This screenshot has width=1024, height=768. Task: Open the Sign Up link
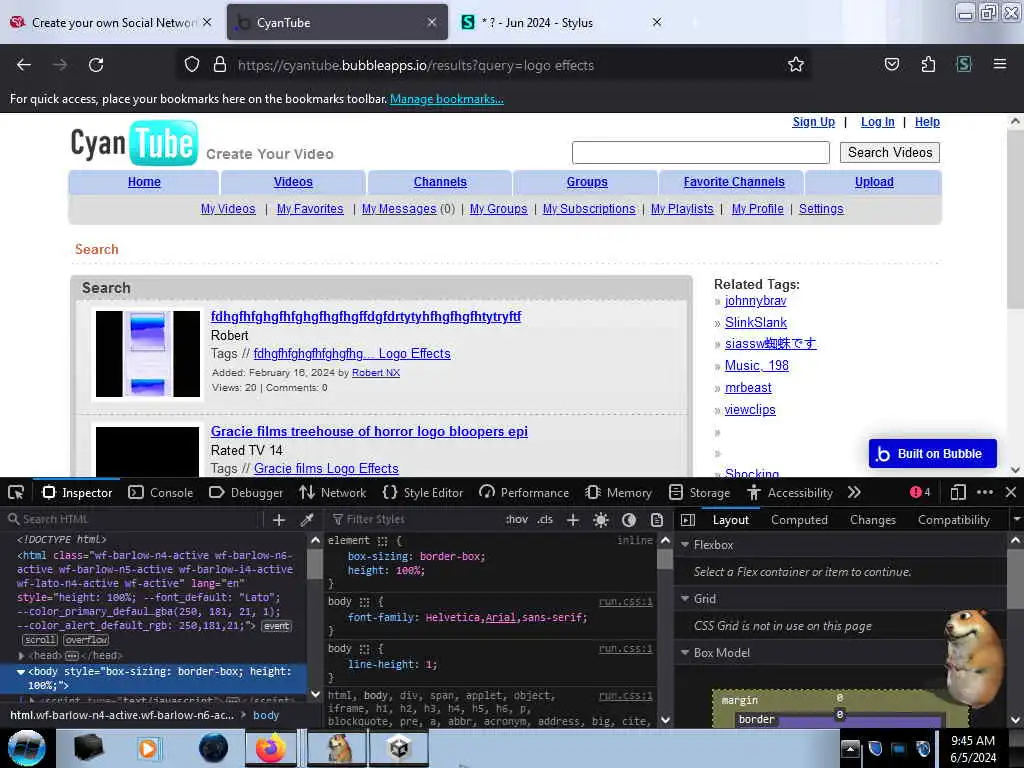pyautogui.click(x=813, y=121)
